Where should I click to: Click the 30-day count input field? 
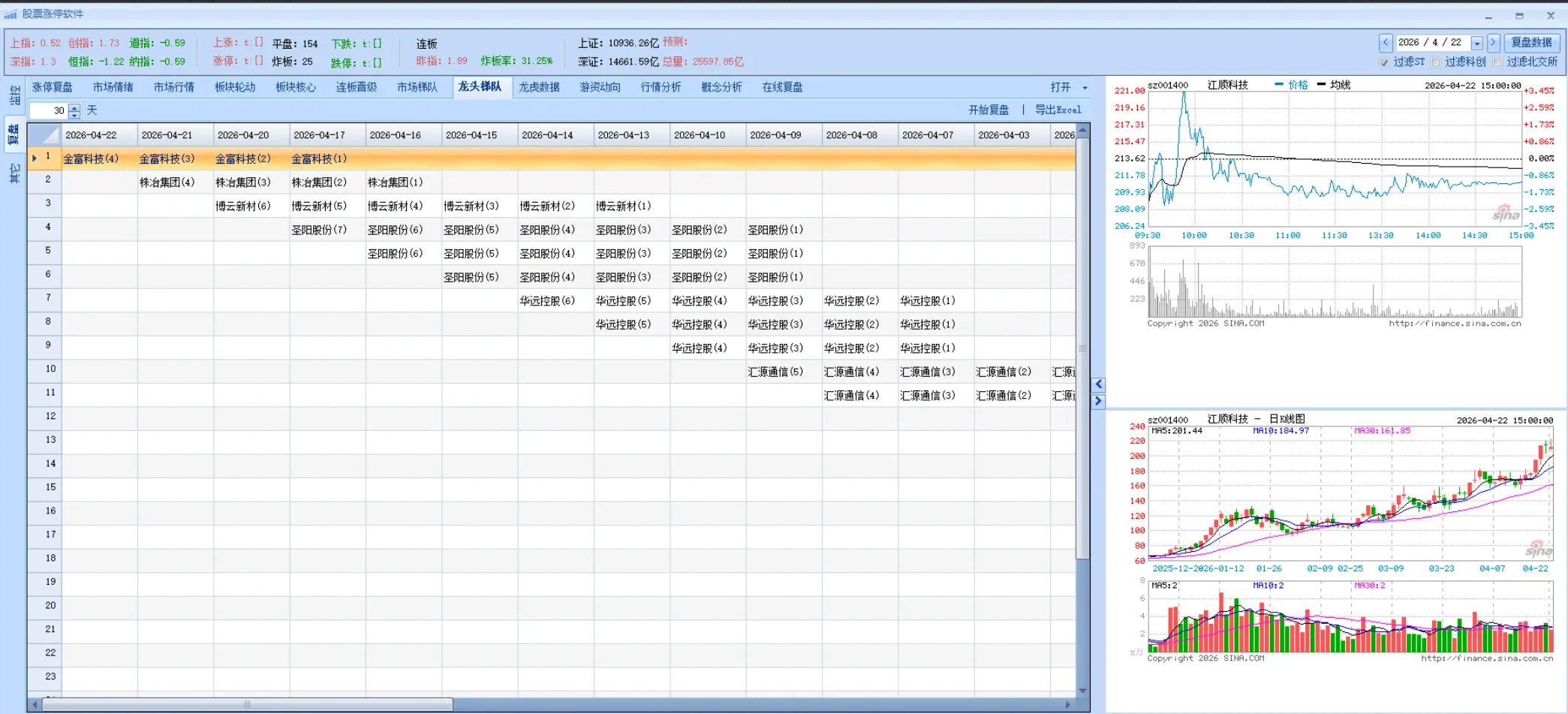click(49, 110)
